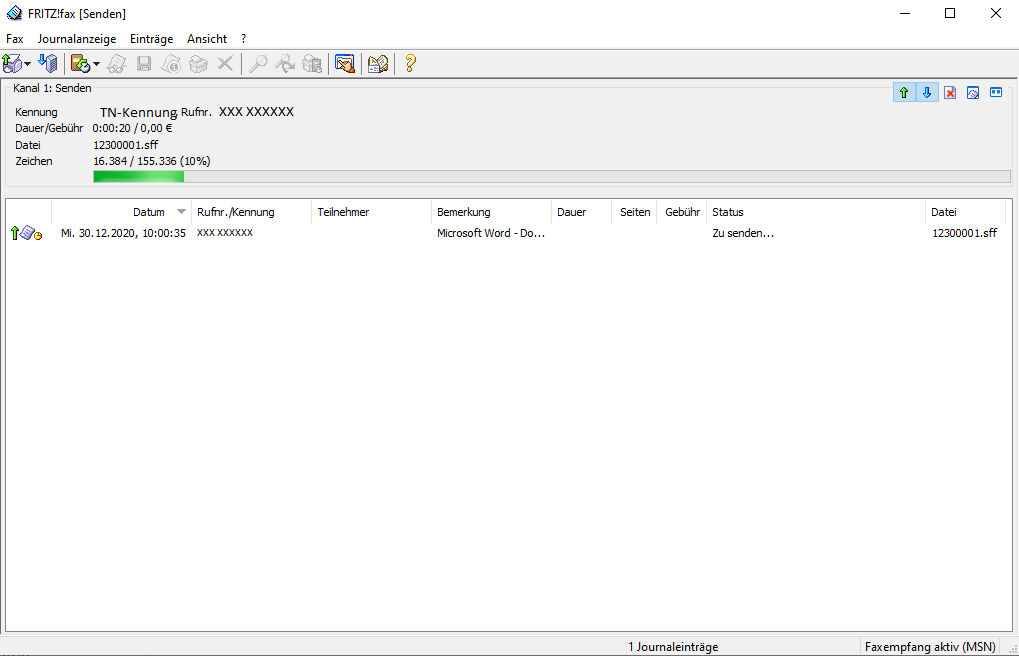Open the Einträge menu
Image resolution: width=1019 pixels, height=657 pixels.
151,39
